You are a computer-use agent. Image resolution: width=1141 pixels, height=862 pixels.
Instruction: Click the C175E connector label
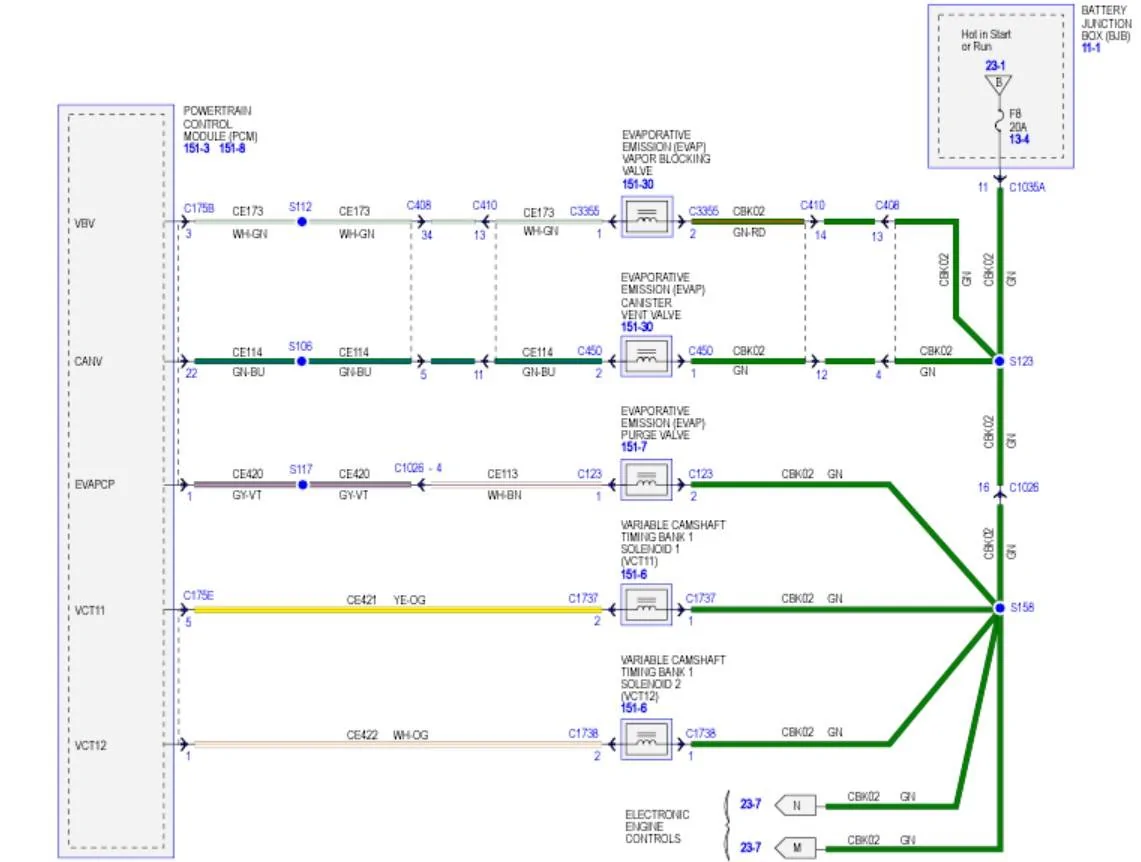click(198, 595)
